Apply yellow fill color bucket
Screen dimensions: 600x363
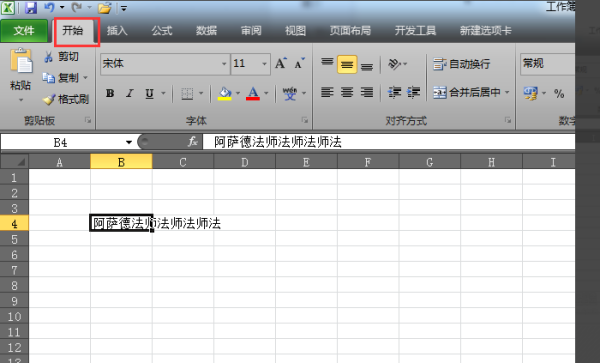[225, 93]
